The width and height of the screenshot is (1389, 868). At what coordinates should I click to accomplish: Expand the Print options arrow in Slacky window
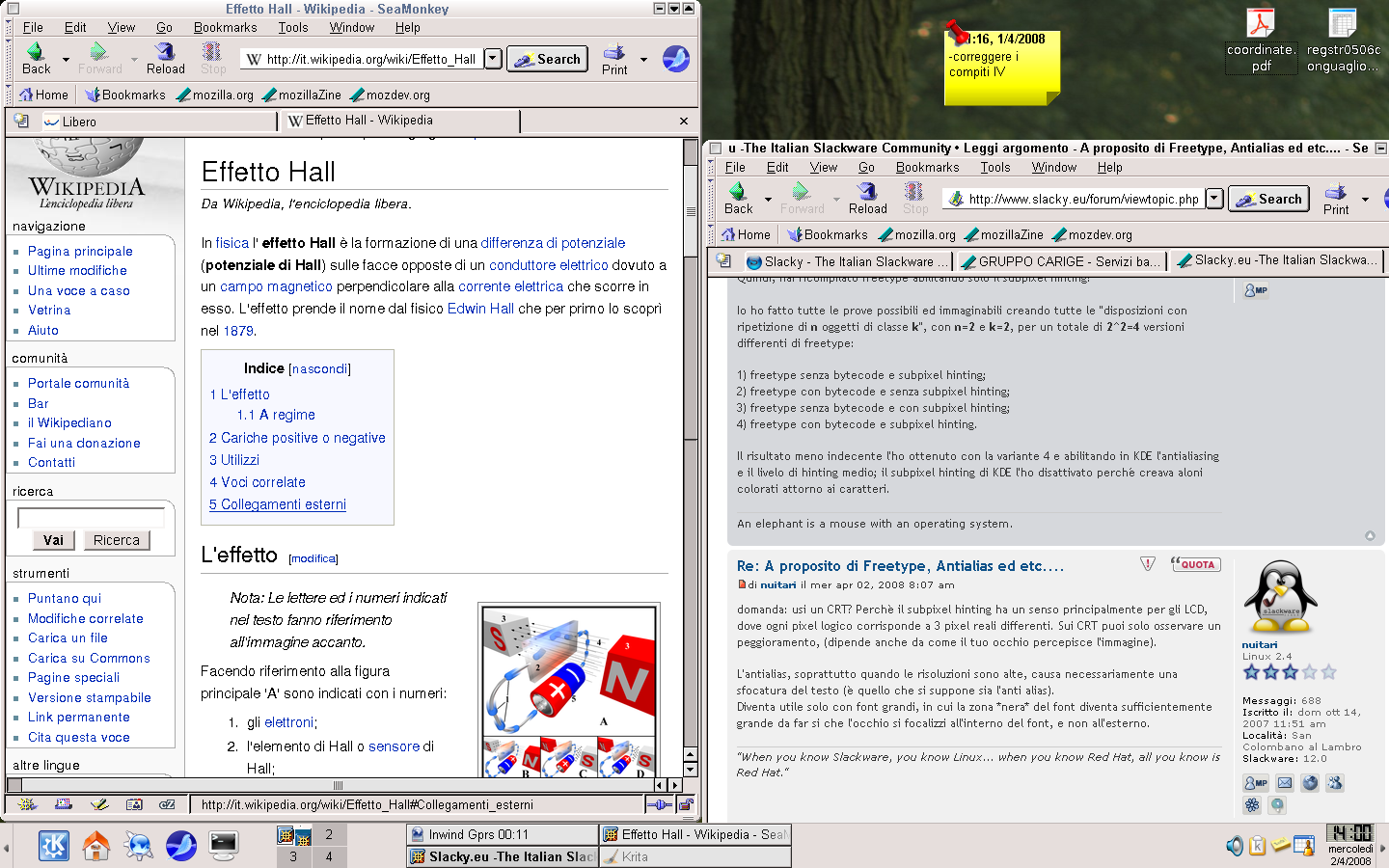pos(1365,200)
